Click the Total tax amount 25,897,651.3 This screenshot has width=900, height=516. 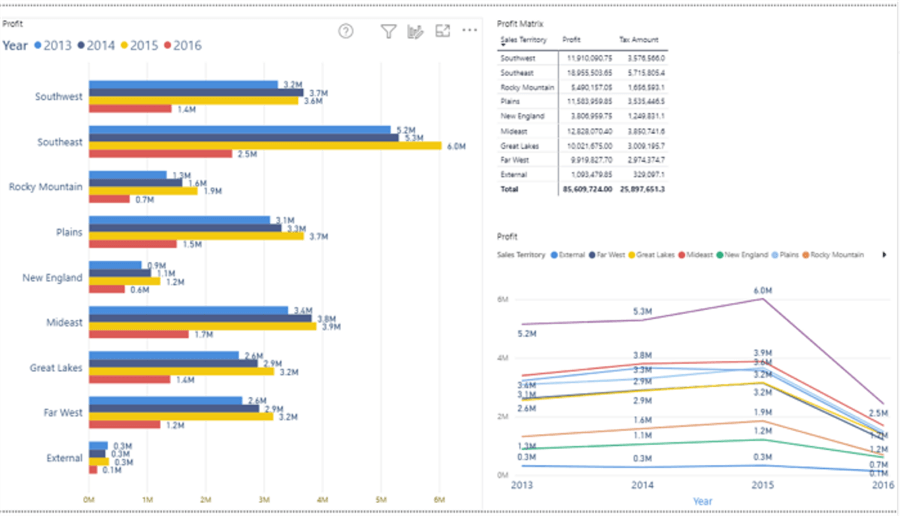pos(642,189)
